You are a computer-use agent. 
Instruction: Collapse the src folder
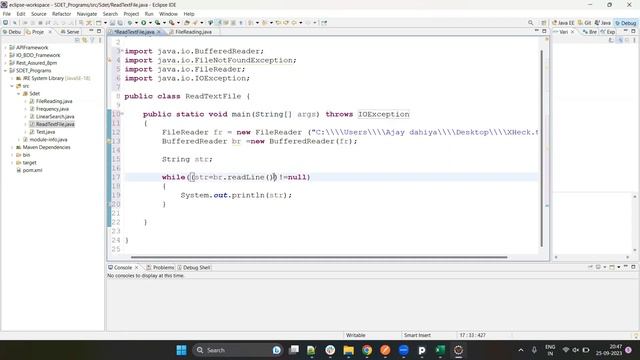12,86
